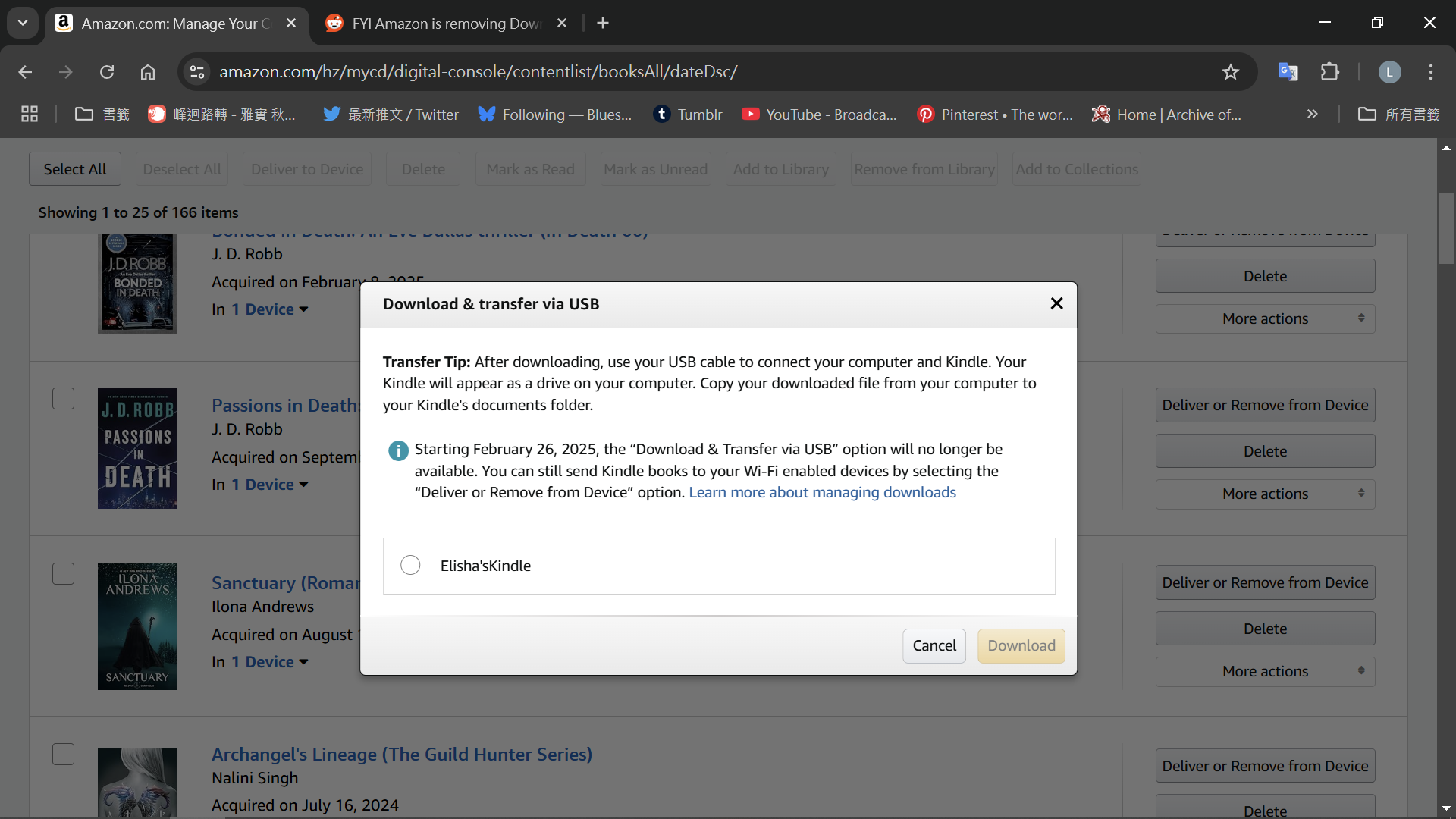1456x819 pixels.
Task: Click the Select All button
Action: tap(75, 169)
